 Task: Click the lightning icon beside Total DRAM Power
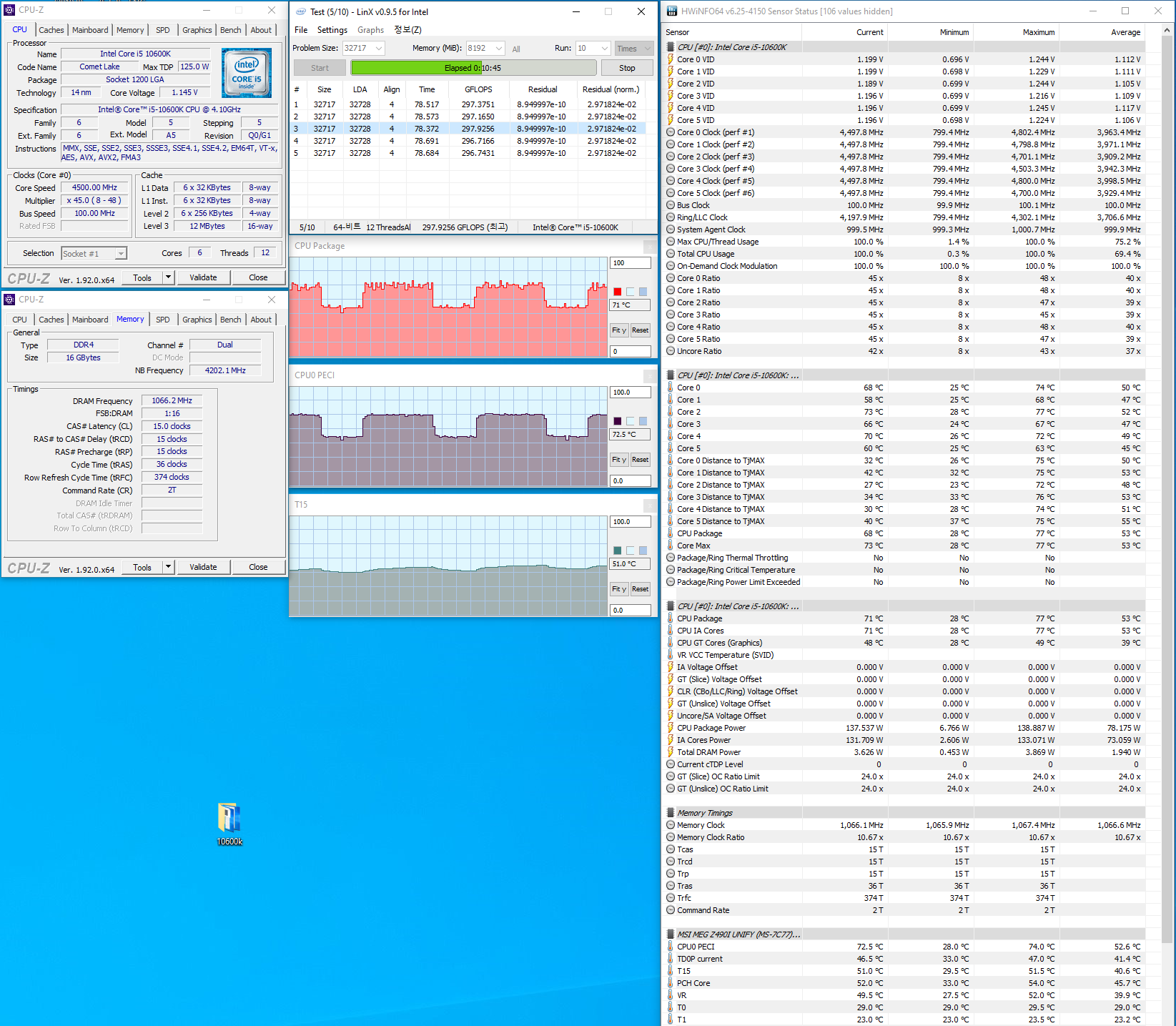[671, 752]
